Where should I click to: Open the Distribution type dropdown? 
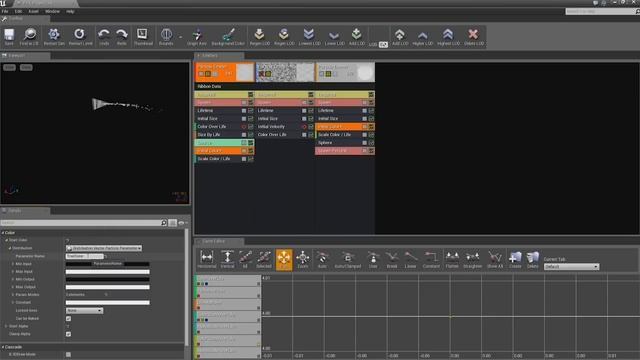click(x=104, y=248)
